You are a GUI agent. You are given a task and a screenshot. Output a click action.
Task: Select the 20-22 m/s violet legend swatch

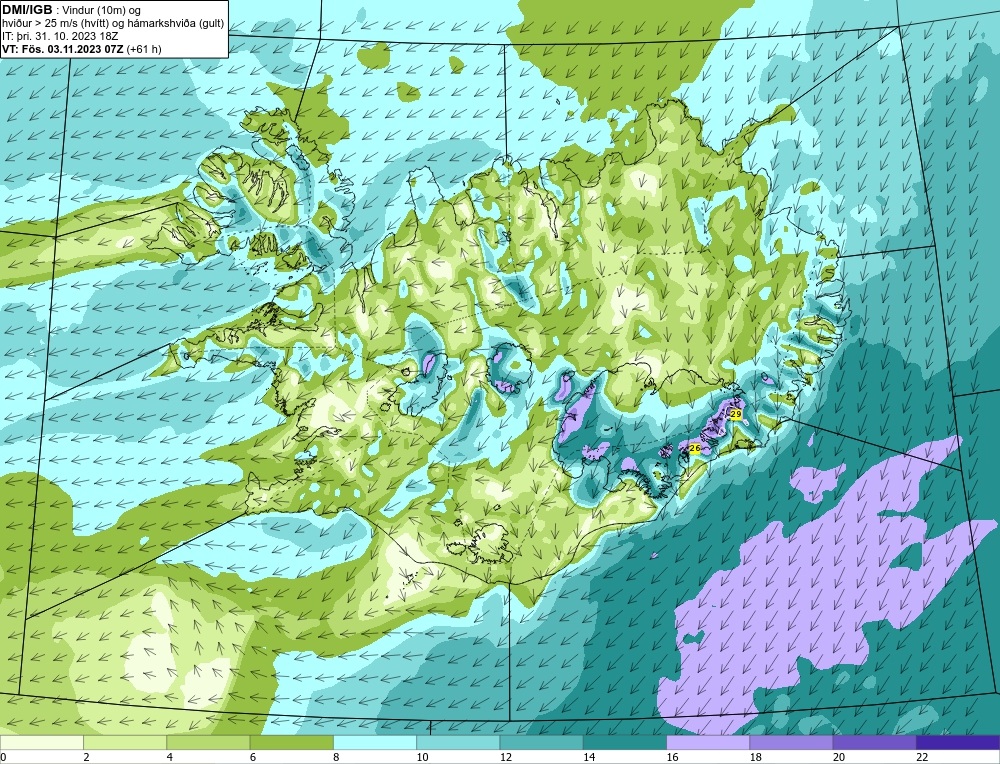(x=874, y=742)
